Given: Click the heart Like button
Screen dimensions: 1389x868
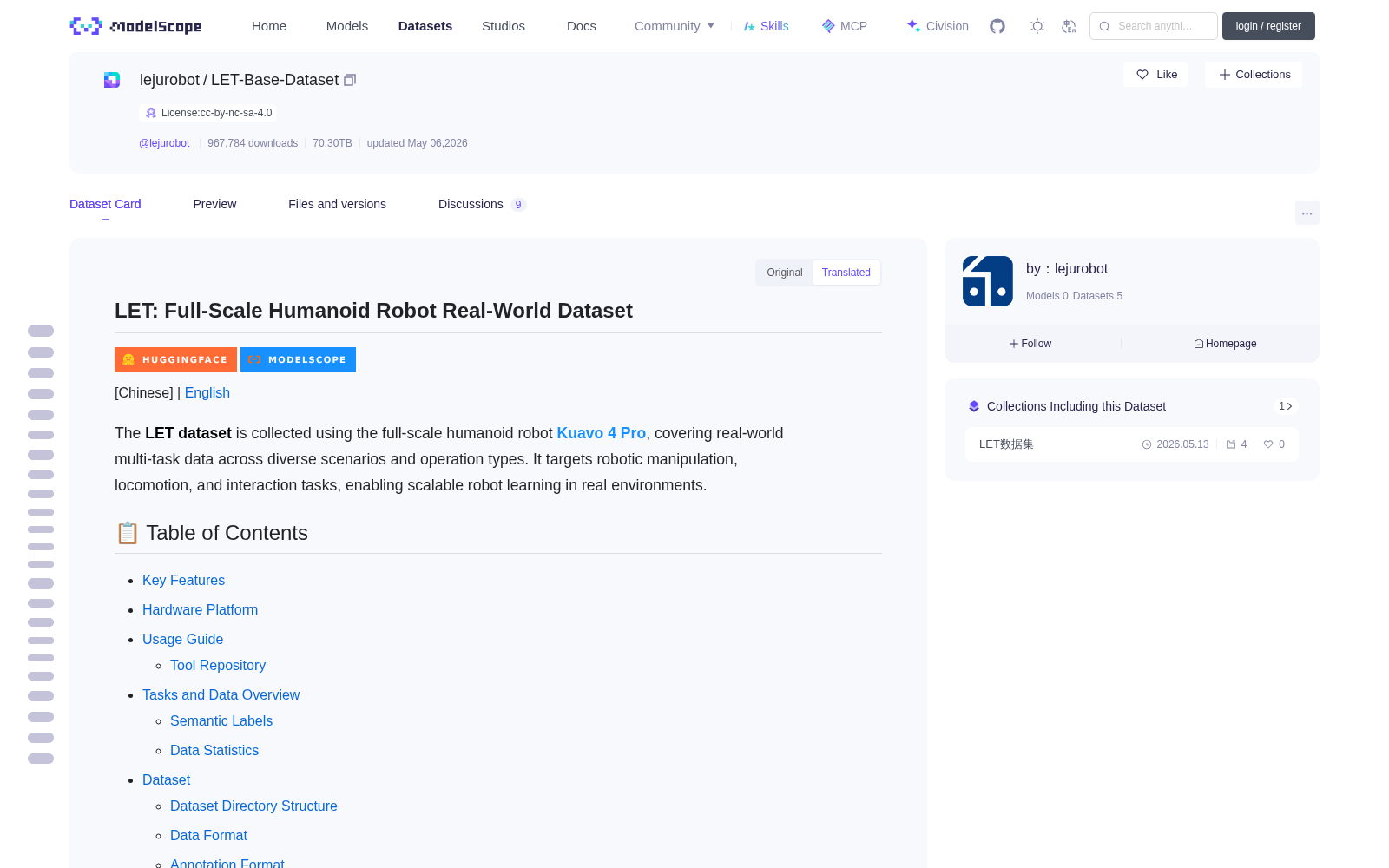Looking at the screenshot, I should coord(1155,75).
